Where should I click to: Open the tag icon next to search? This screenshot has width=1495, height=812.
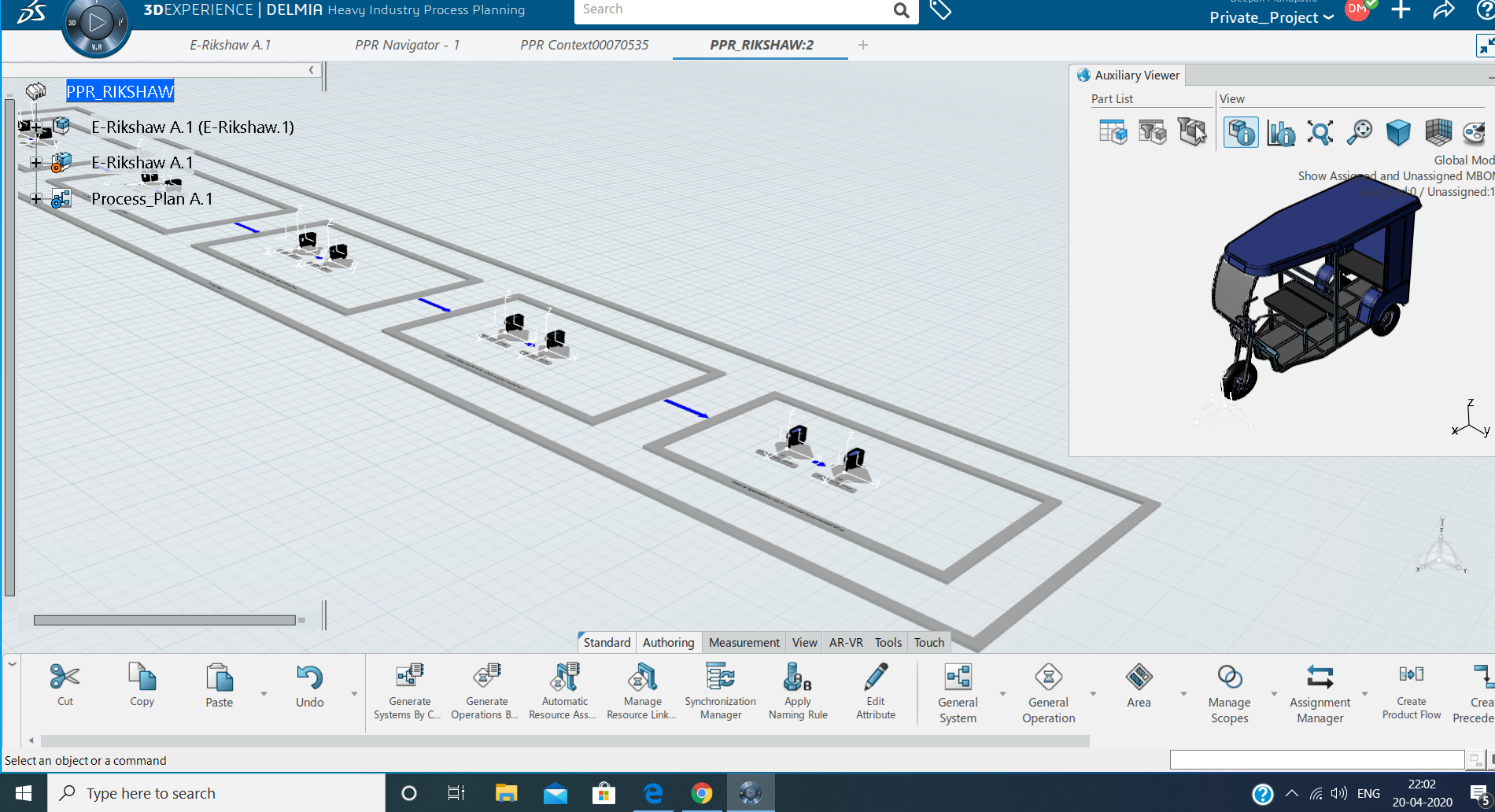pos(941,10)
